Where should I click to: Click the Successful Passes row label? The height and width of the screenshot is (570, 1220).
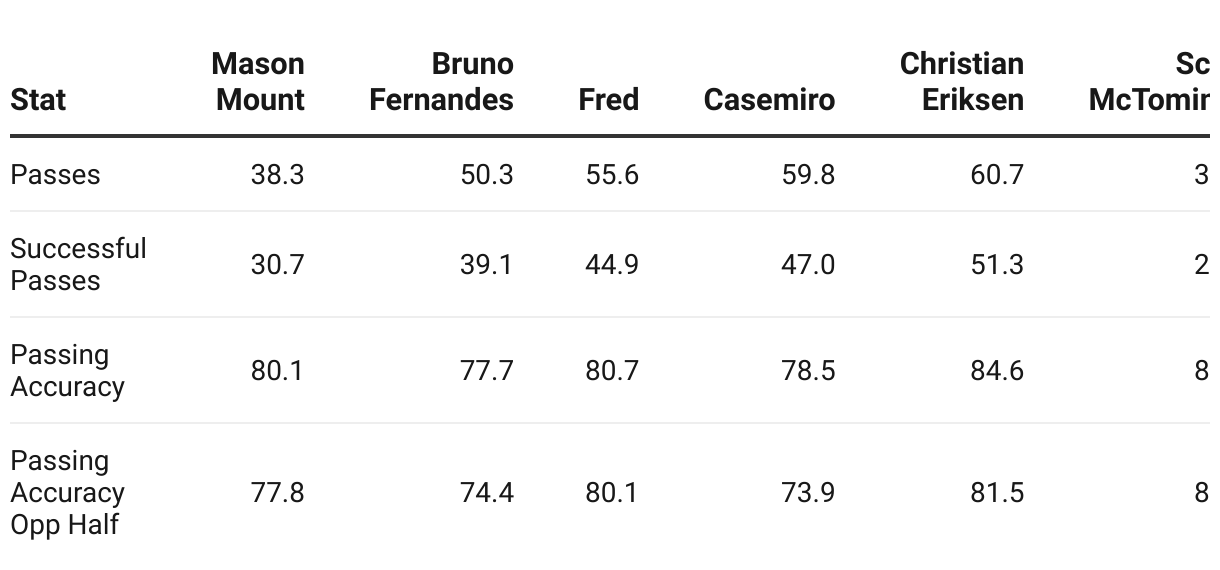(78, 265)
